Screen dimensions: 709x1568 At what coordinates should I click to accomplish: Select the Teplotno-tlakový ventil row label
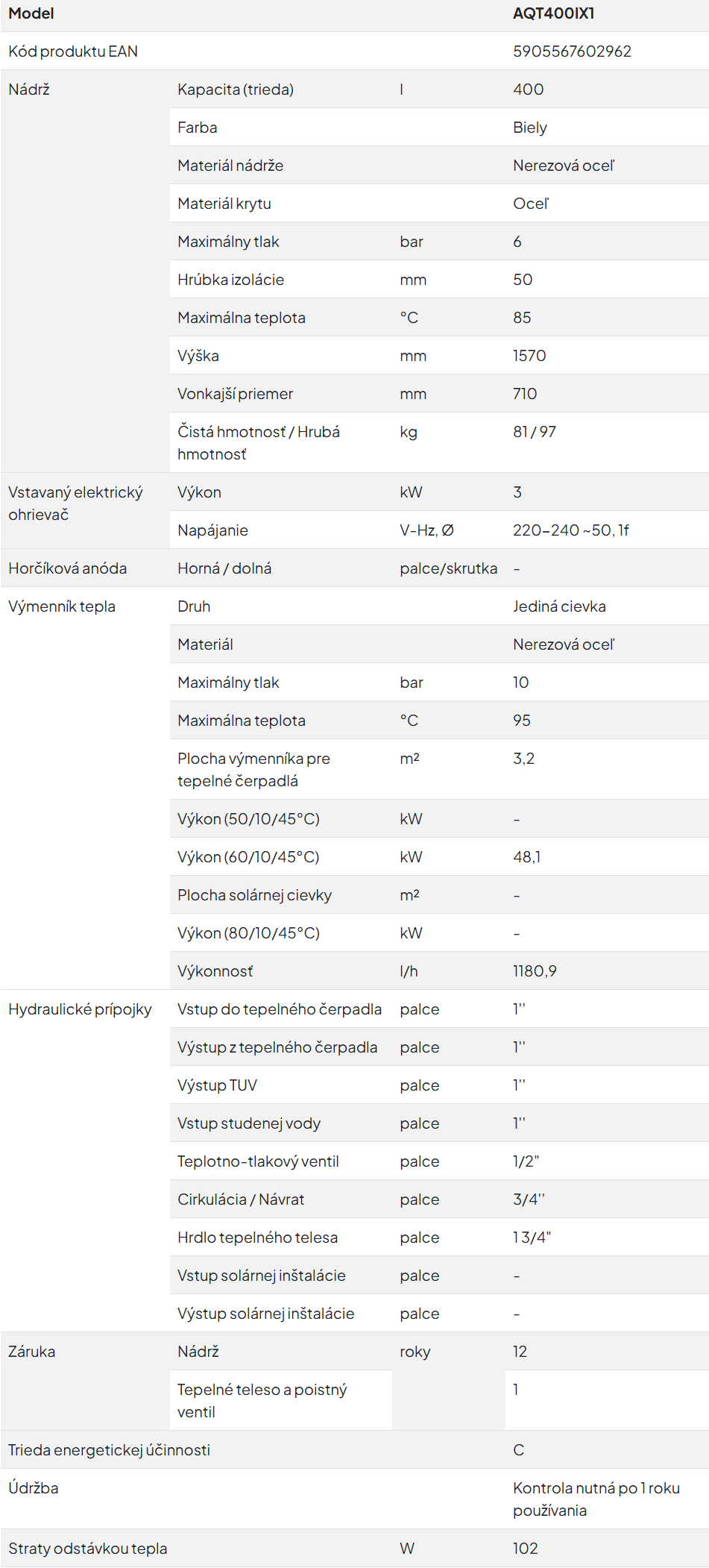click(x=258, y=1161)
